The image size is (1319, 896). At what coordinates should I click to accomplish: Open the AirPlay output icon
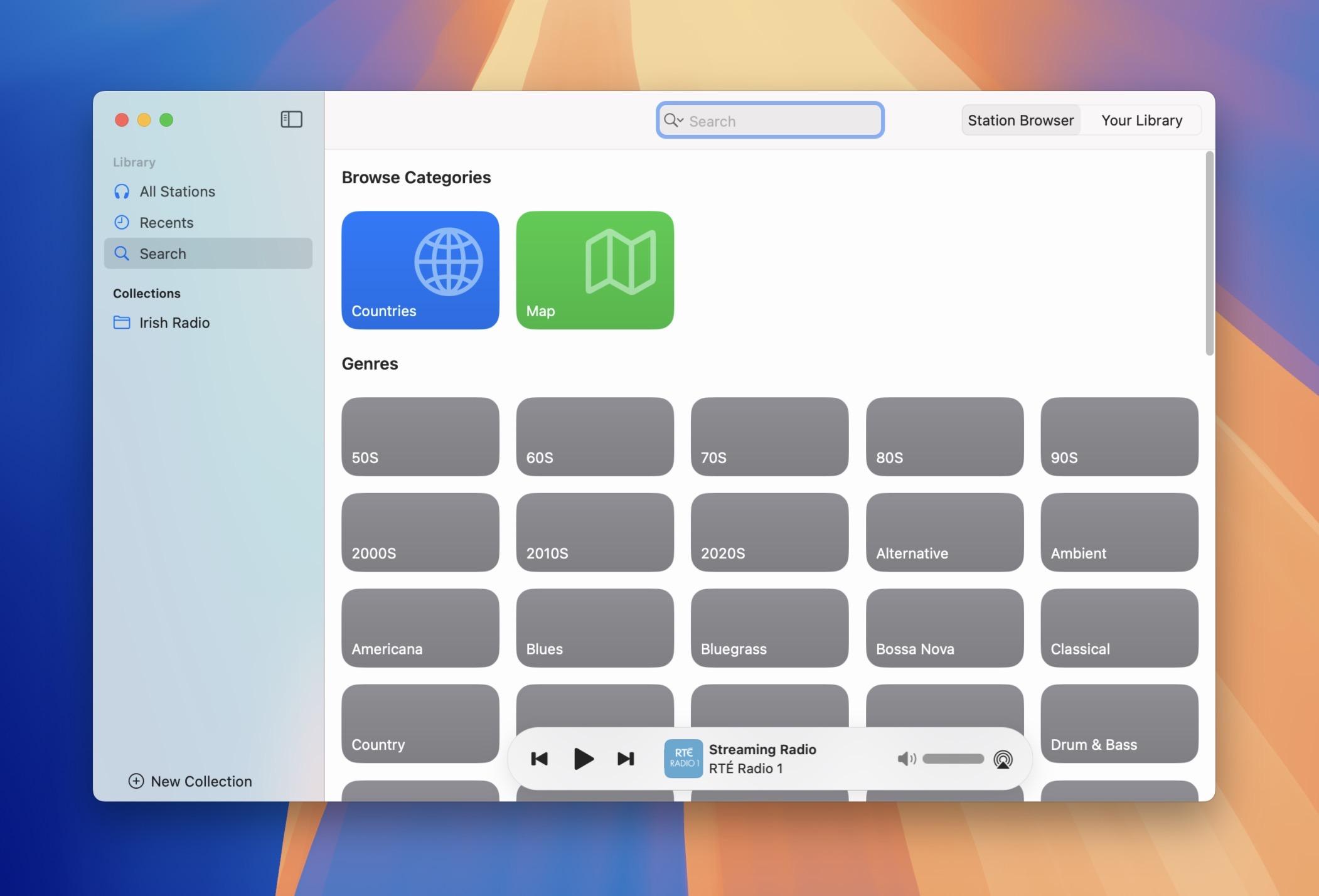[1003, 759]
